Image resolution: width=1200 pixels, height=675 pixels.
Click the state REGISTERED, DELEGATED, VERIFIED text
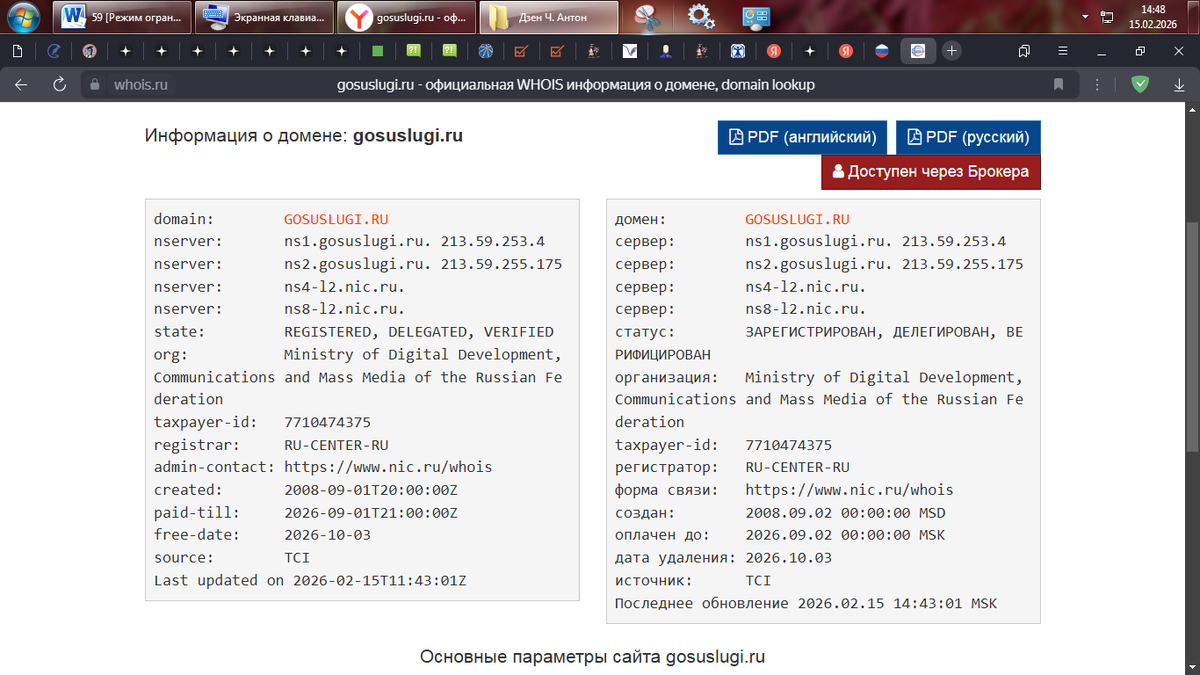click(x=418, y=332)
